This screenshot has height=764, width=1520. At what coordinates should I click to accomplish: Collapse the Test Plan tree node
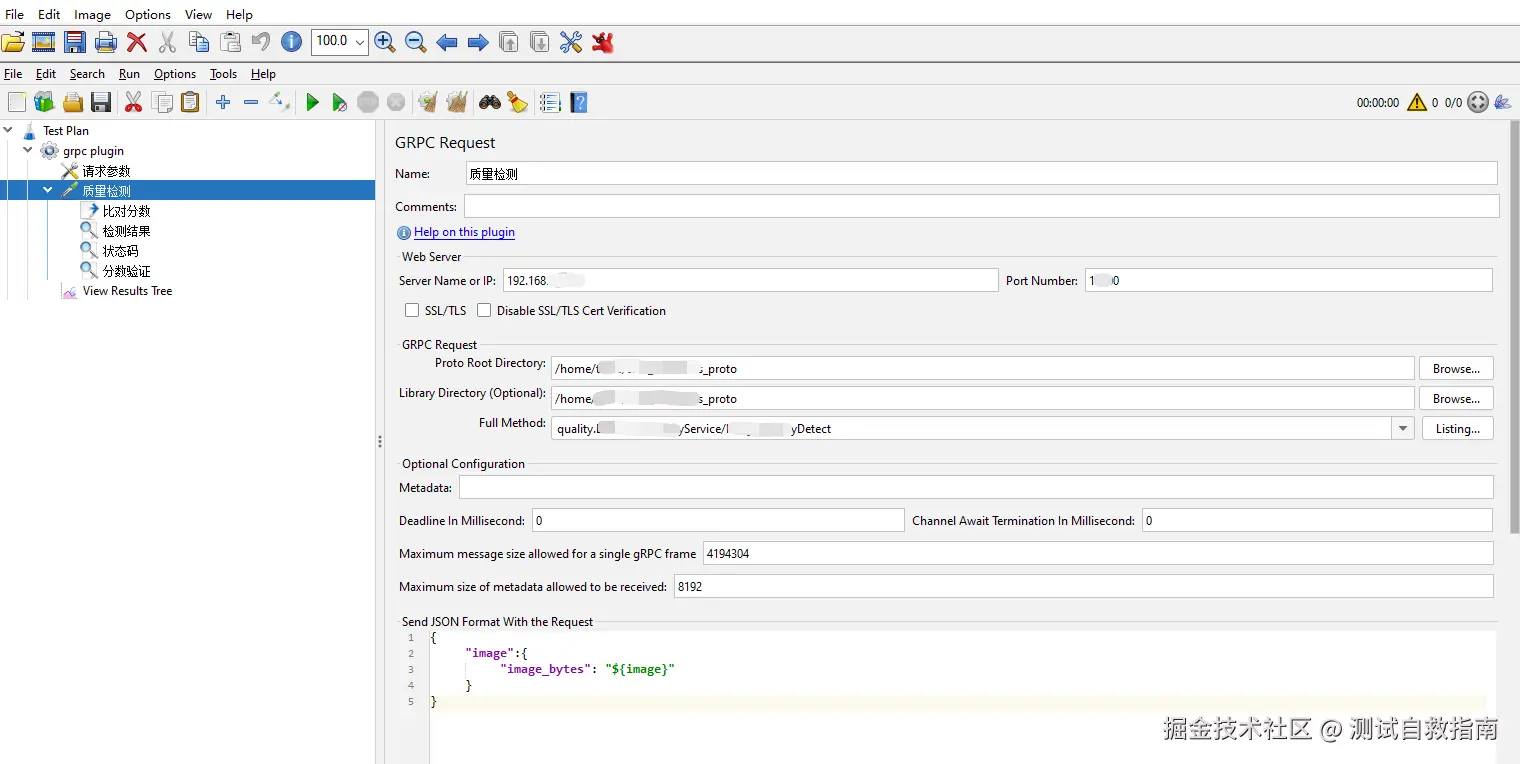[x=8, y=130]
